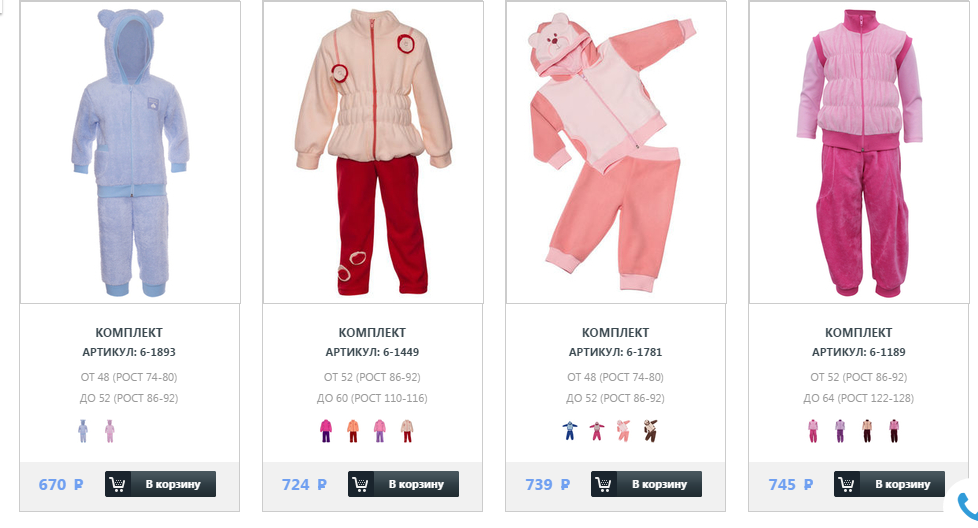
Task: Select pink color variant of set 6-1893
Action: tap(110, 431)
